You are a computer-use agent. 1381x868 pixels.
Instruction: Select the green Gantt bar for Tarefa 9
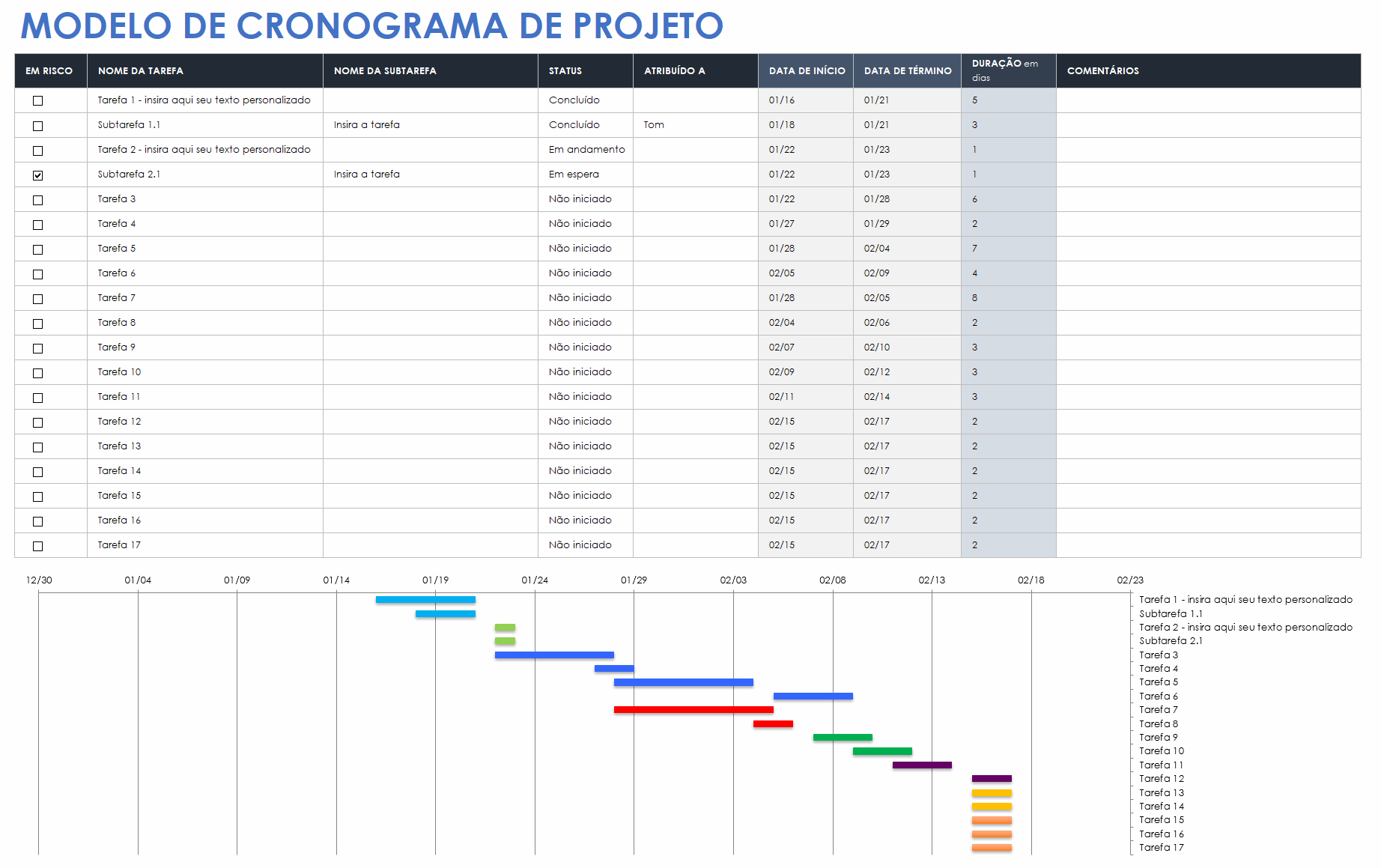coord(843,738)
